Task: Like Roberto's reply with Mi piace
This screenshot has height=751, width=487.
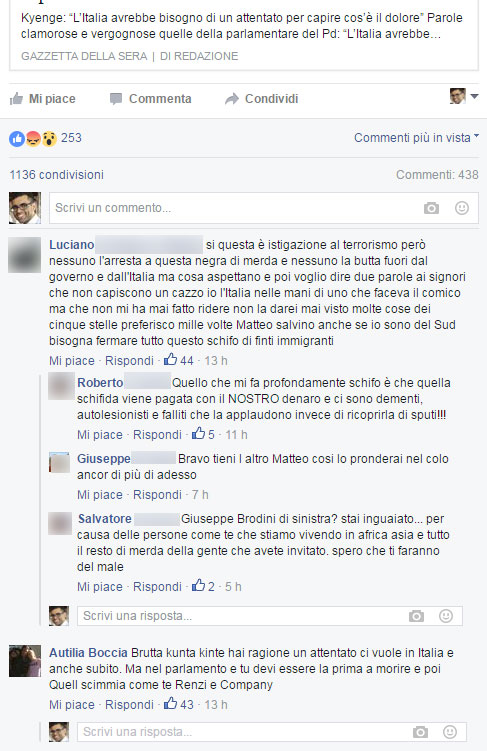Action: click(x=100, y=435)
